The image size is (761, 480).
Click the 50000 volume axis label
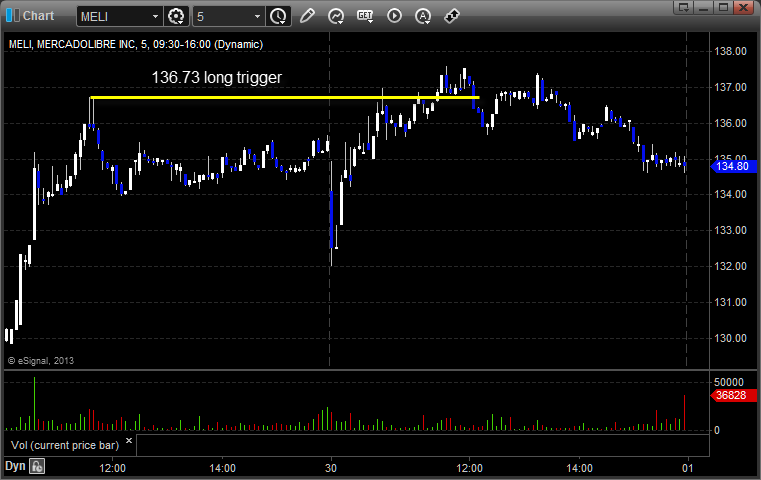tap(729, 382)
